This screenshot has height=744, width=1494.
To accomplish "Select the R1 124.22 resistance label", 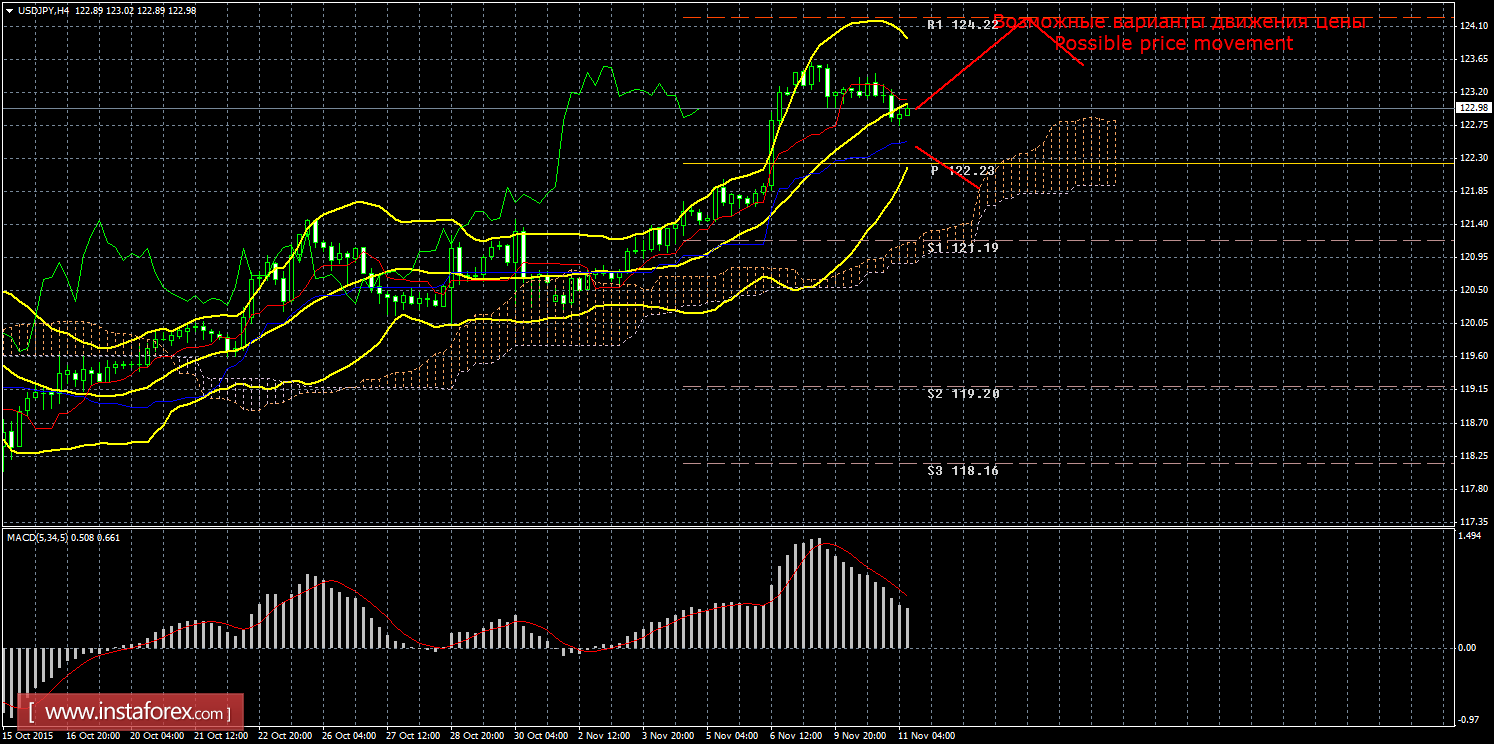I will [962, 25].
